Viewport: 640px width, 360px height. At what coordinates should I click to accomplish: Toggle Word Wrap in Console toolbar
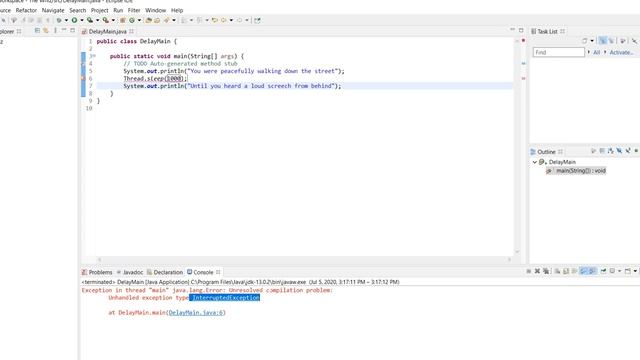click(x=574, y=271)
